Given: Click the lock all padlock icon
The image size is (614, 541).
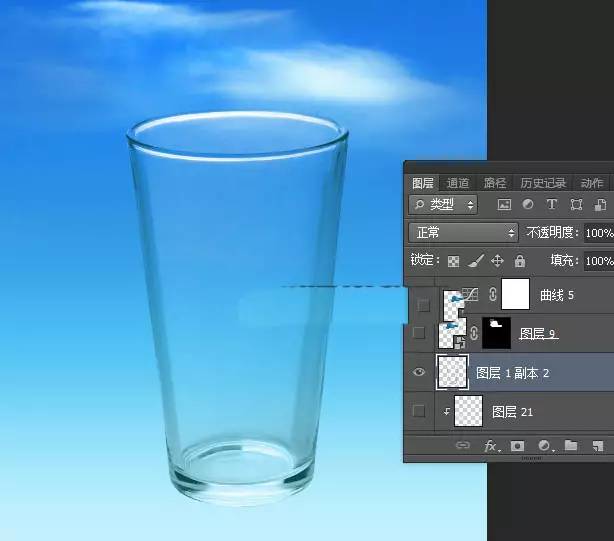Looking at the screenshot, I should point(519,261).
